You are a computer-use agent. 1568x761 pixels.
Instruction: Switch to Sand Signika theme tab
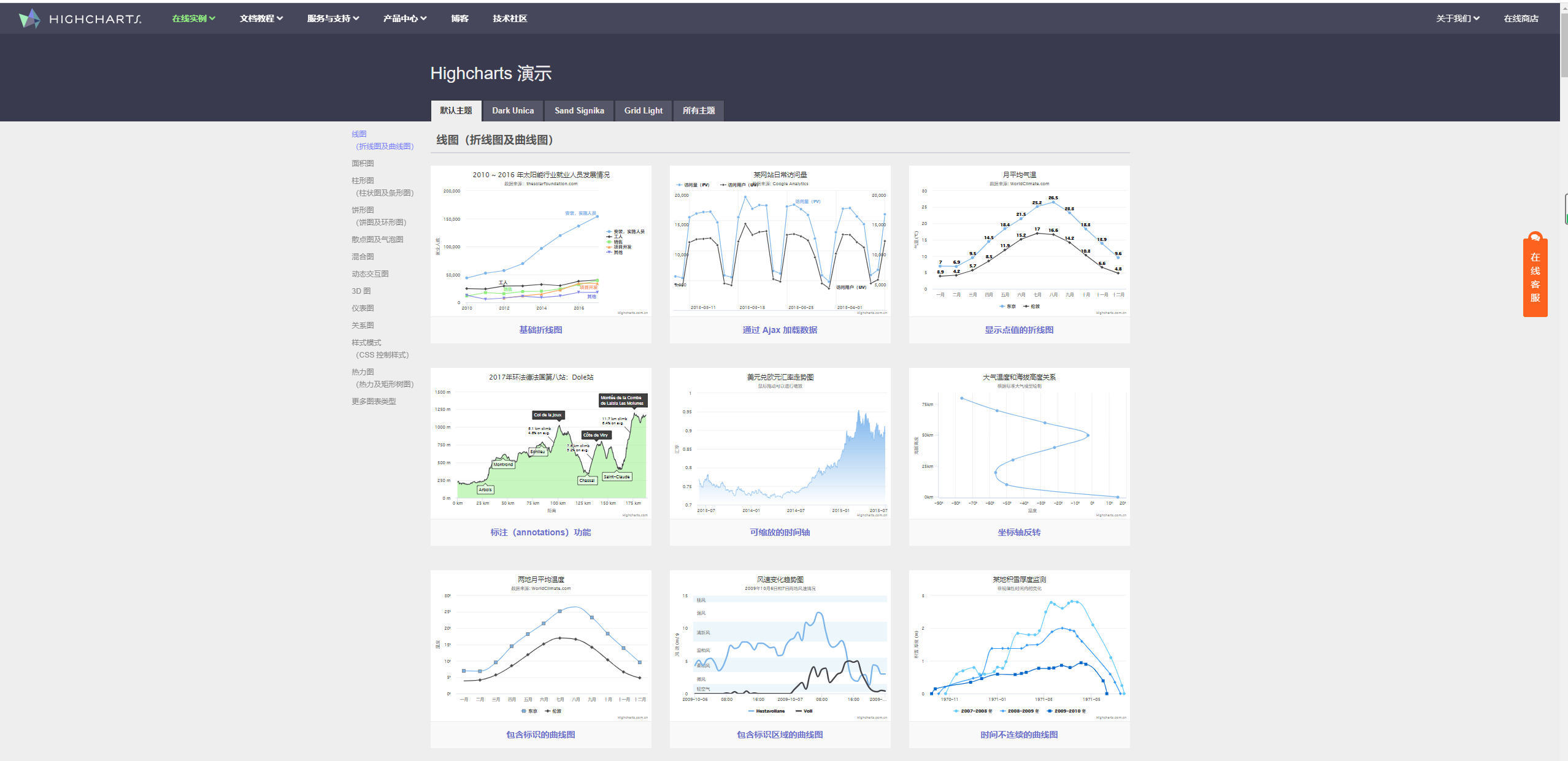coord(579,110)
